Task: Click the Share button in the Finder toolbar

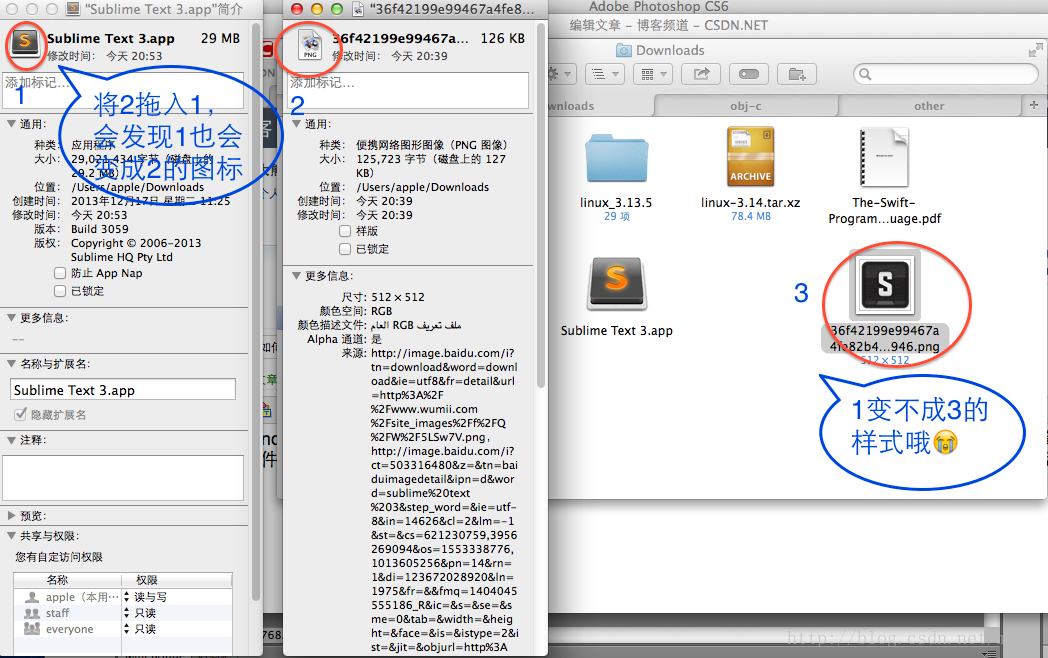Action: [701, 74]
